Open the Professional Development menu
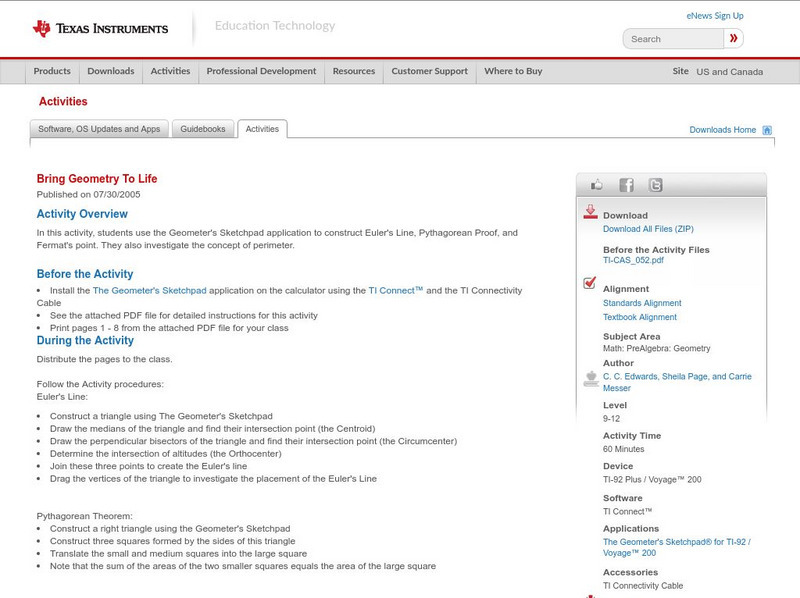This screenshot has width=800, height=598. (x=261, y=71)
